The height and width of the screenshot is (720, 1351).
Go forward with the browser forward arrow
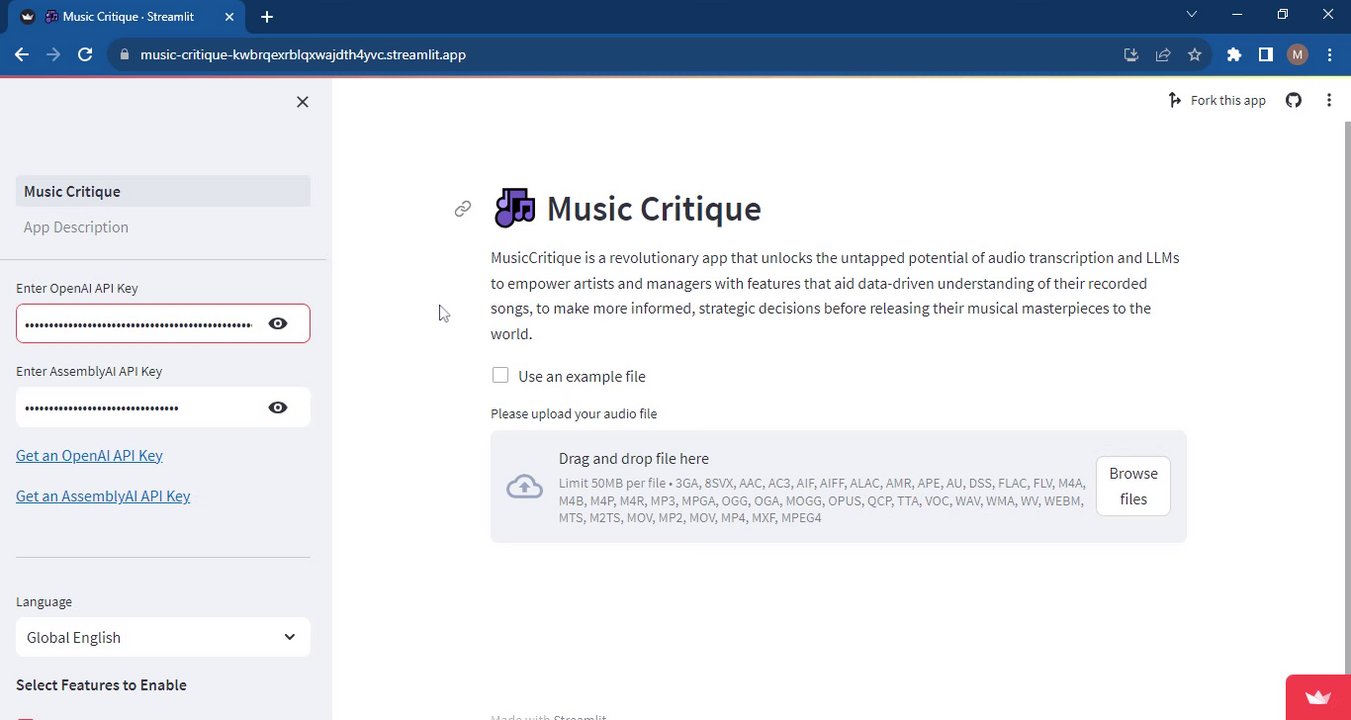click(54, 55)
